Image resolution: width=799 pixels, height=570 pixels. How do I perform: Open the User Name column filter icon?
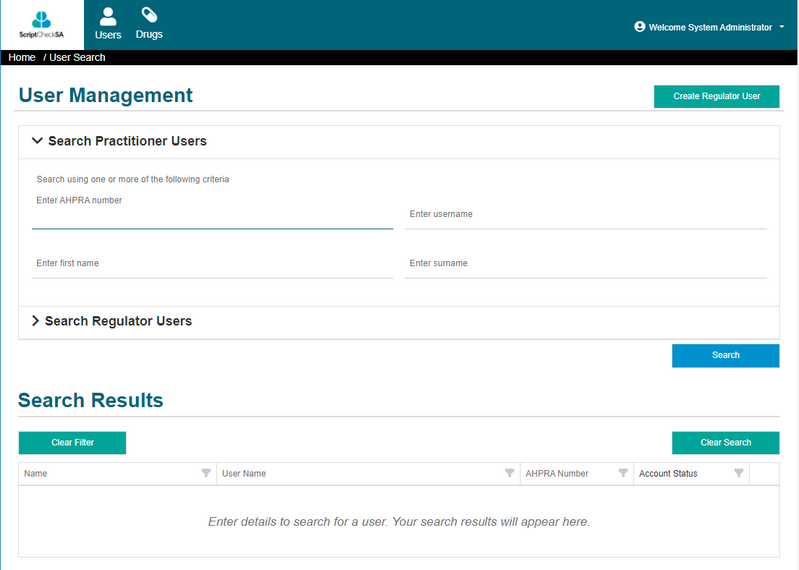click(x=509, y=474)
